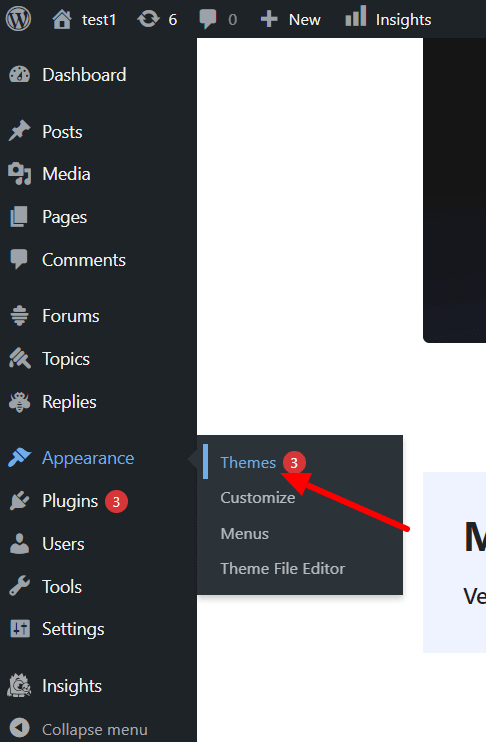Click the plus New icon

[269, 19]
